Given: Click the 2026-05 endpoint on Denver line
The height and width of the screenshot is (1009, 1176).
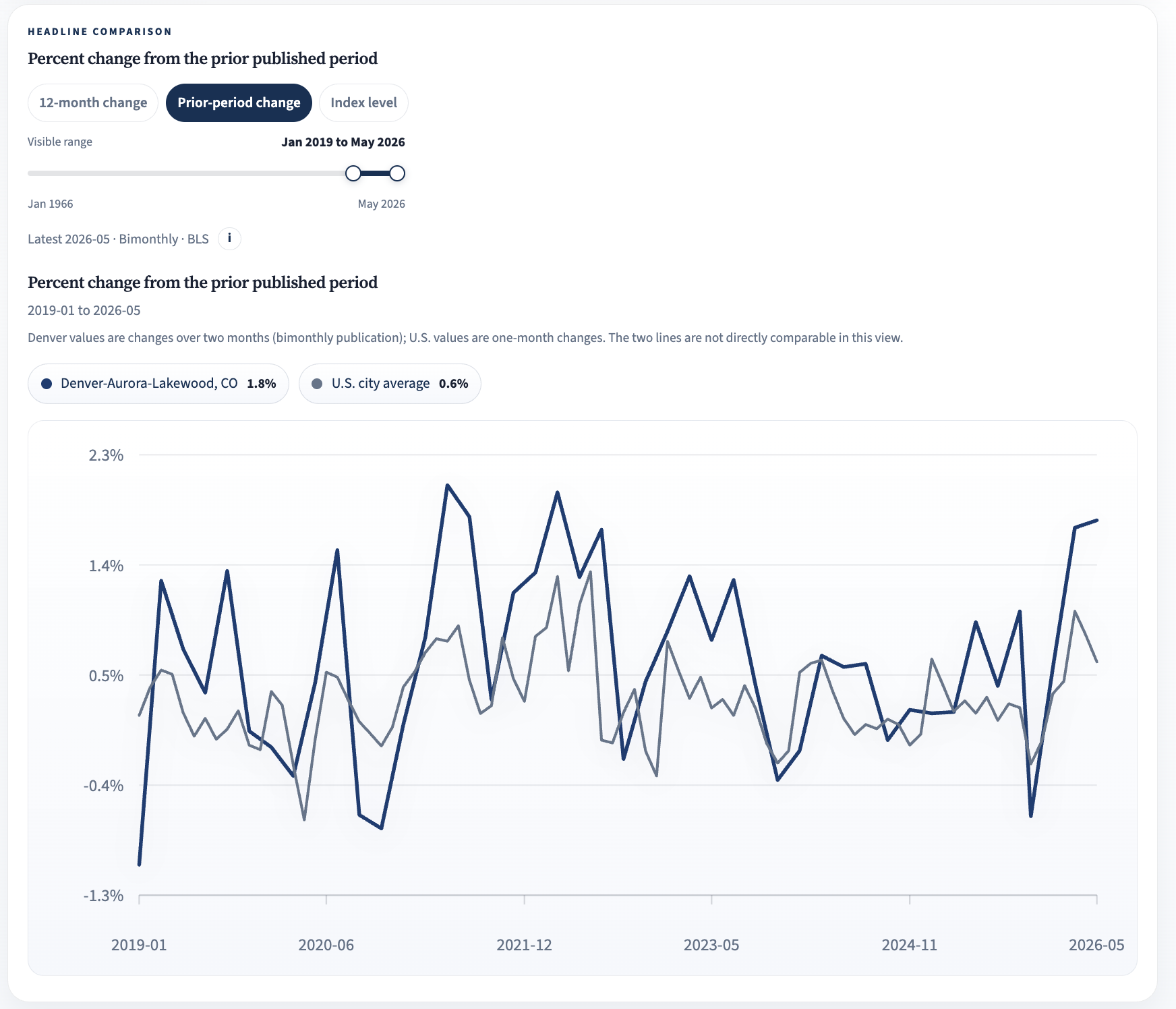Looking at the screenshot, I should point(1096,520).
